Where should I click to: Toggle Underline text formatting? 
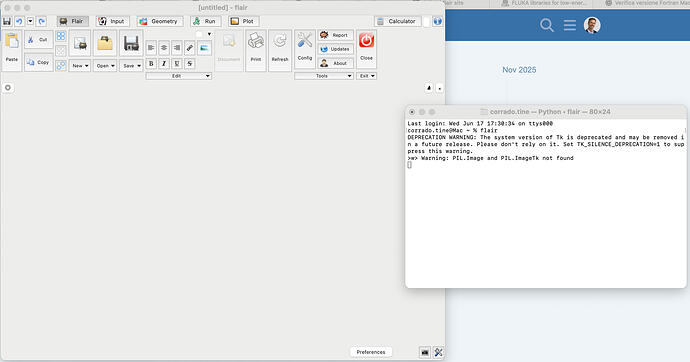tap(176, 64)
